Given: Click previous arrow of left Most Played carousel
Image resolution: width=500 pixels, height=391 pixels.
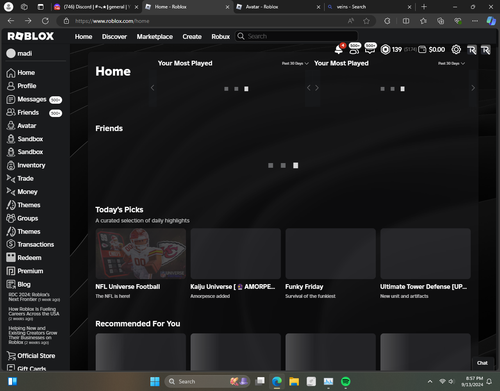Looking at the screenshot, I should pyautogui.click(x=152, y=88).
